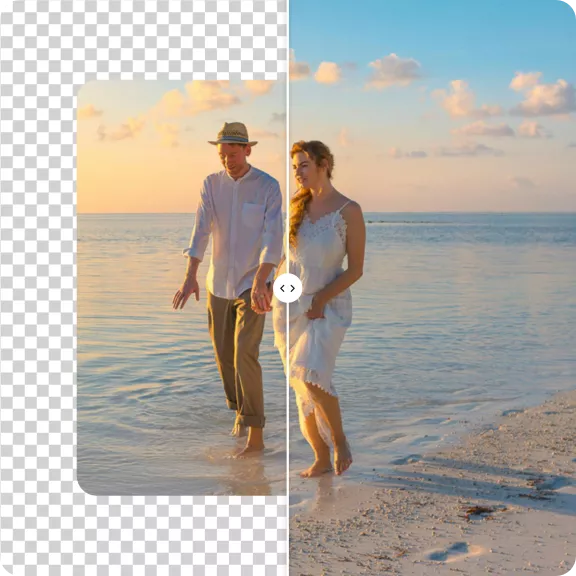576x576 pixels.
Task: Click the round before/after slider handle
Action: tap(288, 288)
